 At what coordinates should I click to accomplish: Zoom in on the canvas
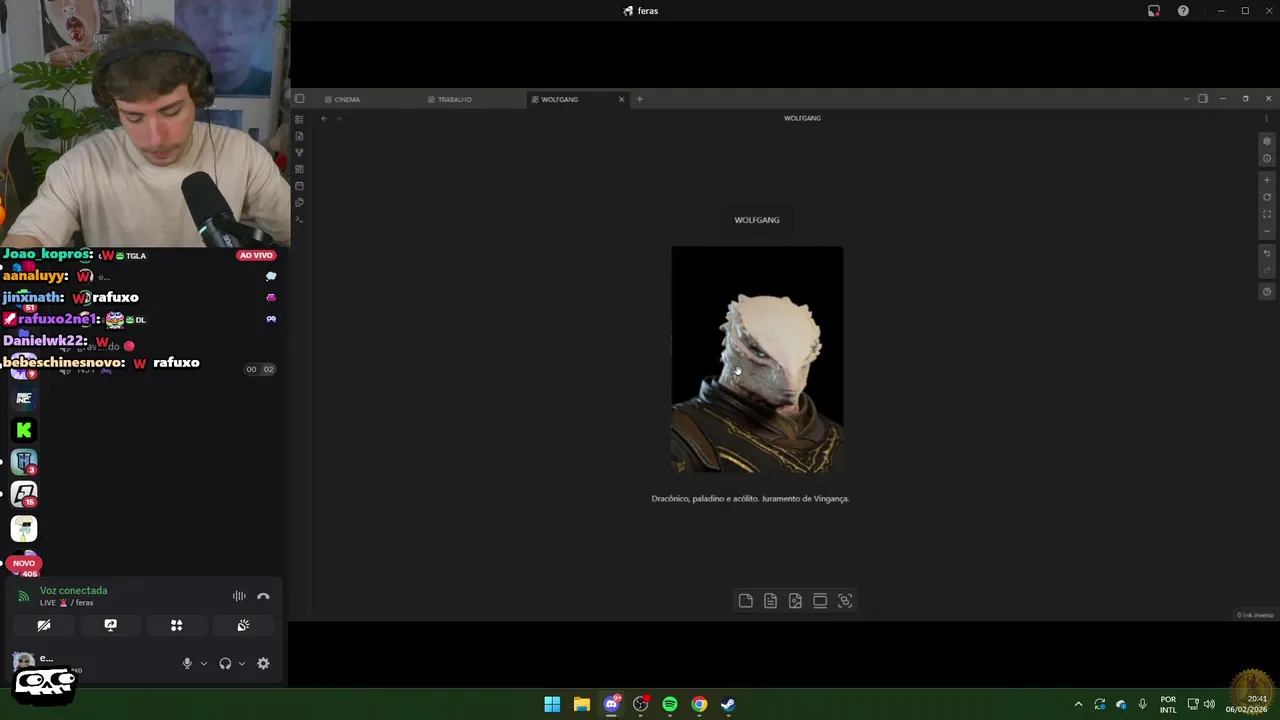tap(1267, 180)
